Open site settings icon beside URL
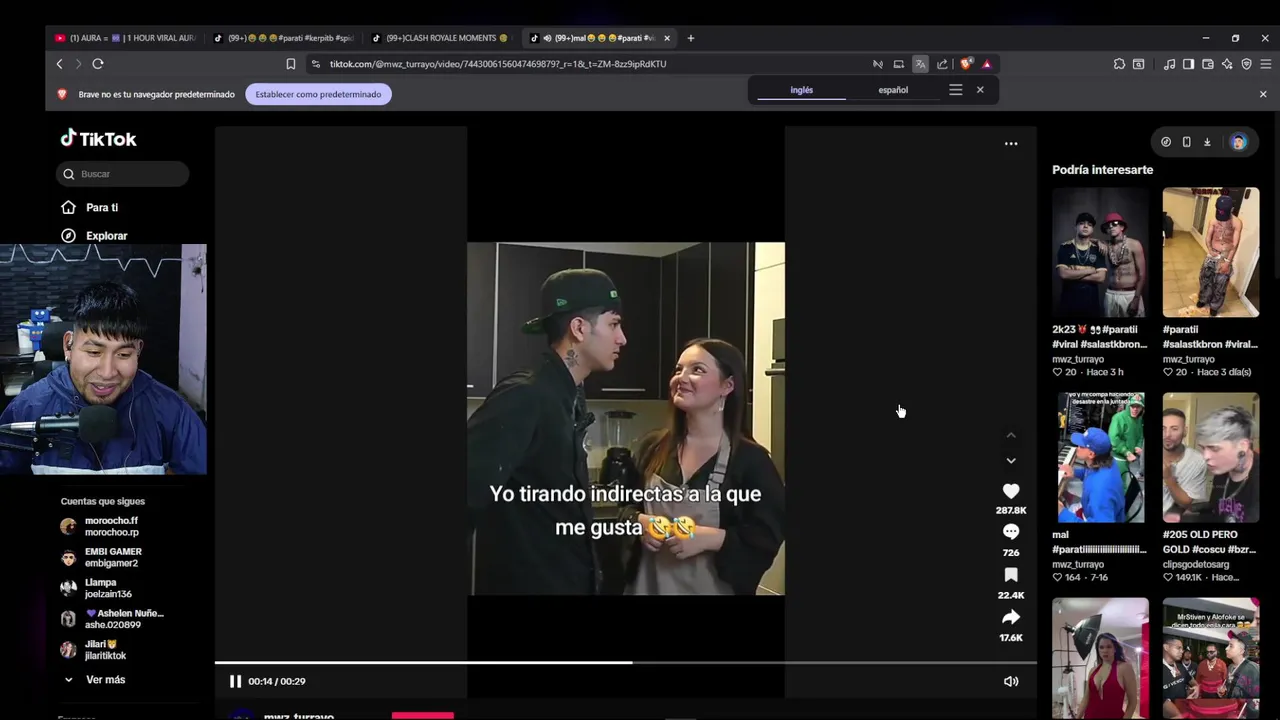 (316, 64)
